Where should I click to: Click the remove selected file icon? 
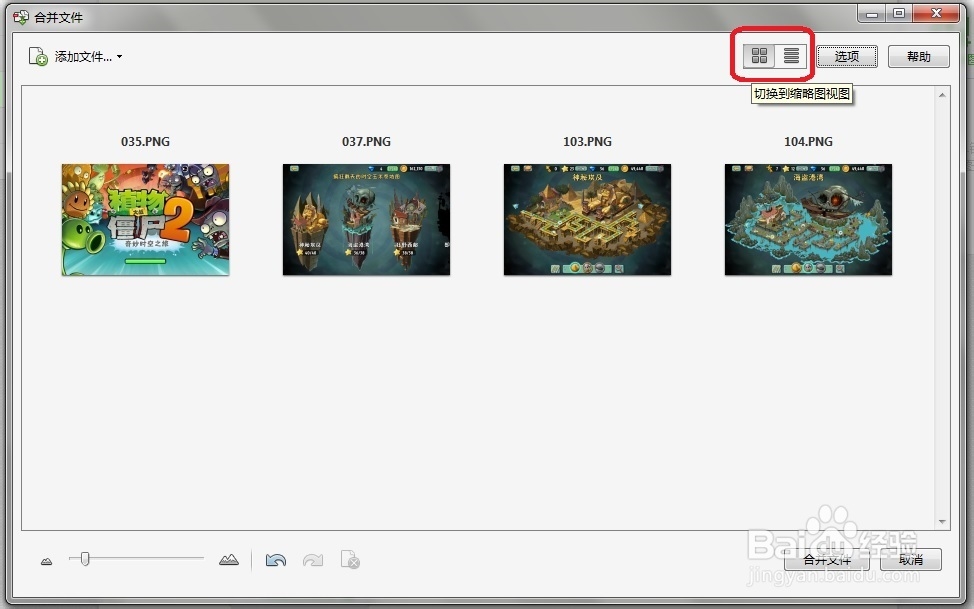click(350, 559)
